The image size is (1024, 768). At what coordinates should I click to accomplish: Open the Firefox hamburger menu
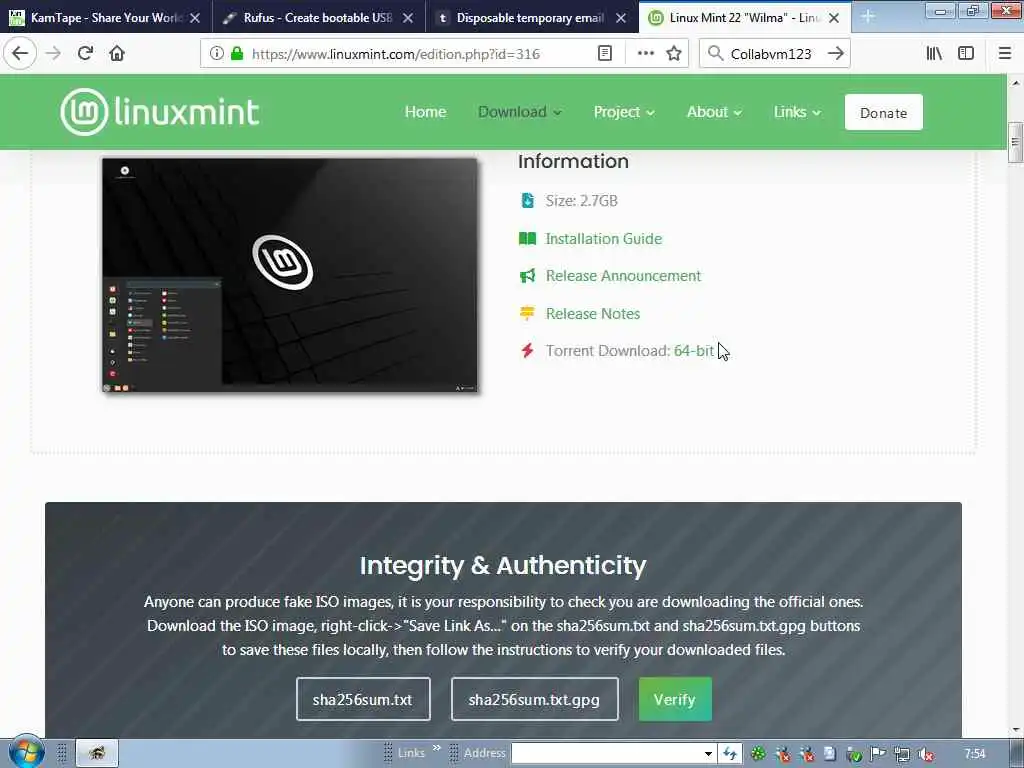(x=1005, y=54)
